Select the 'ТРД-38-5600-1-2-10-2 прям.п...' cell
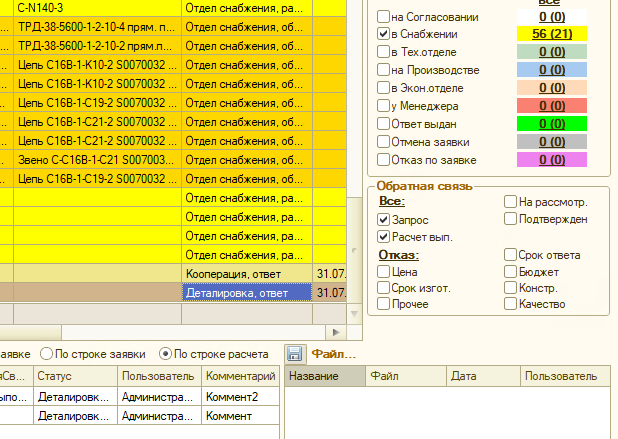The image size is (618, 439). [x=97, y=46]
